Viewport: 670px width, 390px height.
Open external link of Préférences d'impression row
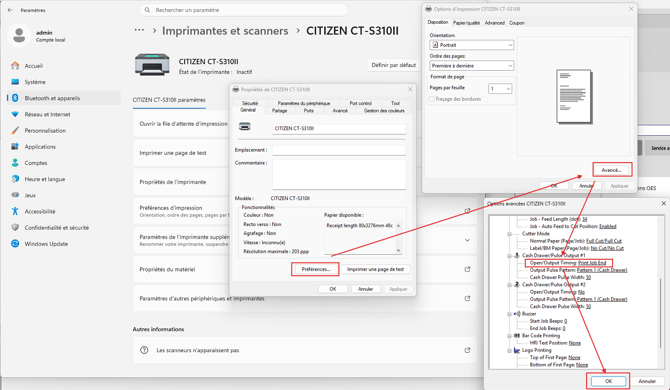467,211
